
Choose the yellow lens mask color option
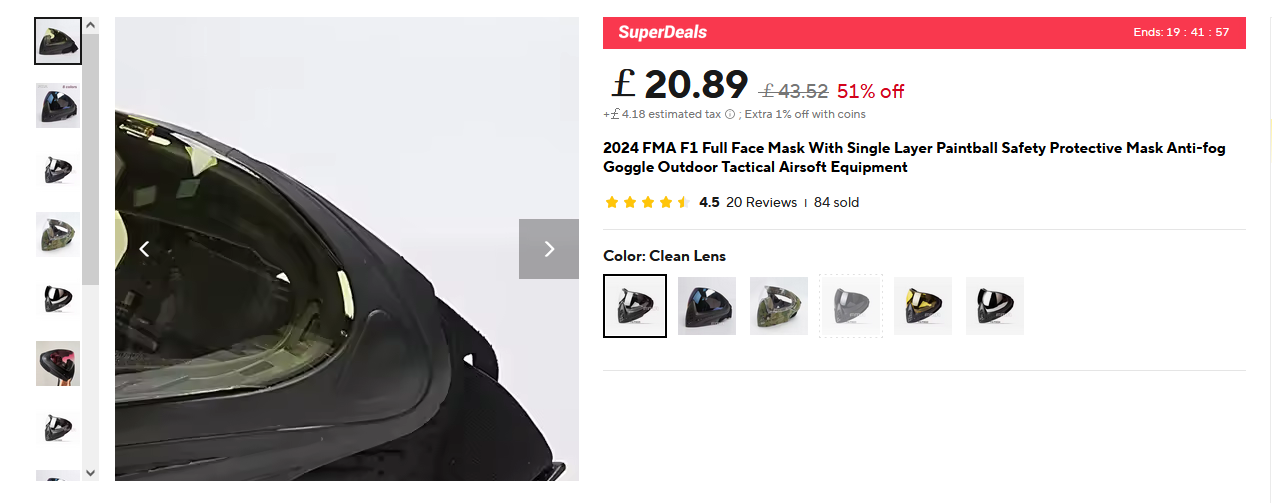click(923, 306)
